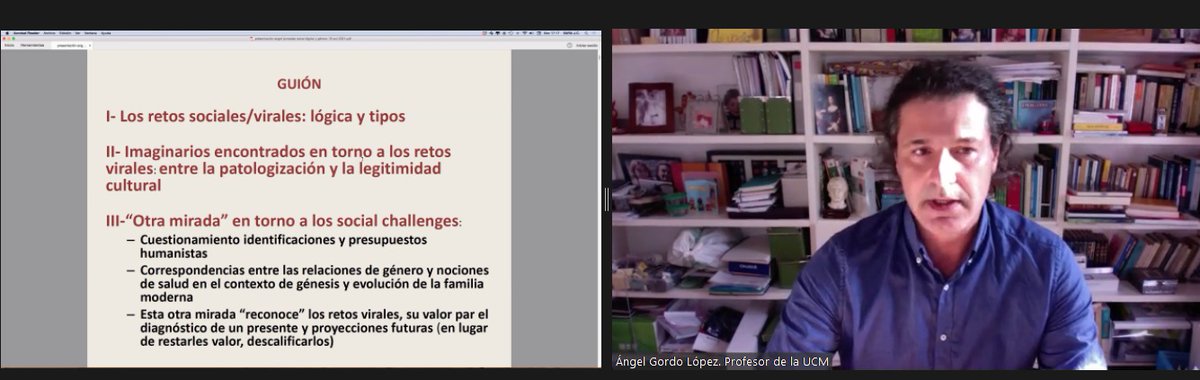The width and height of the screenshot is (1200, 380).
Task: Open the Archivo menu
Action: pos(49,33)
